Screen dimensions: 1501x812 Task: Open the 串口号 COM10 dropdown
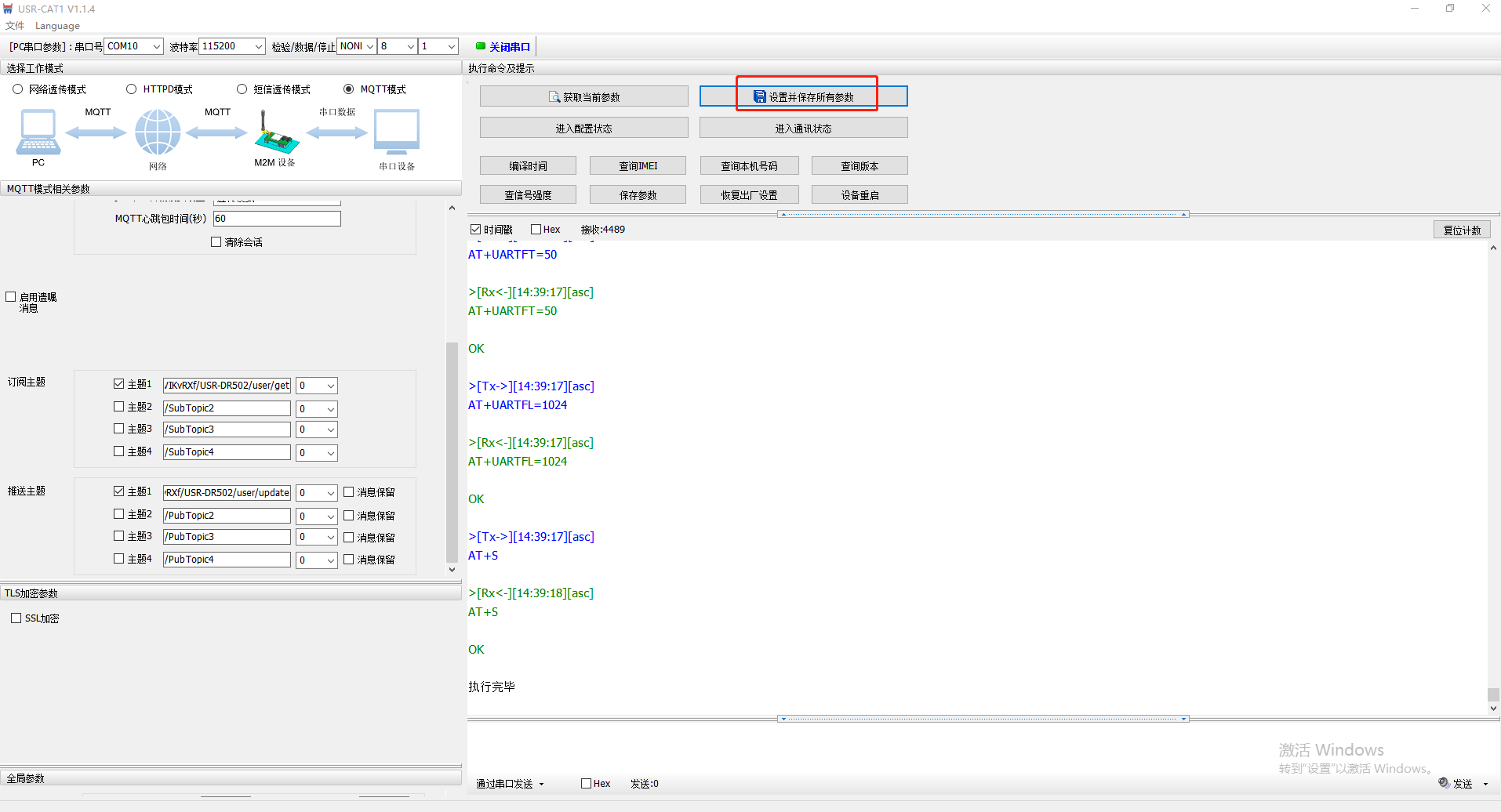(156, 46)
